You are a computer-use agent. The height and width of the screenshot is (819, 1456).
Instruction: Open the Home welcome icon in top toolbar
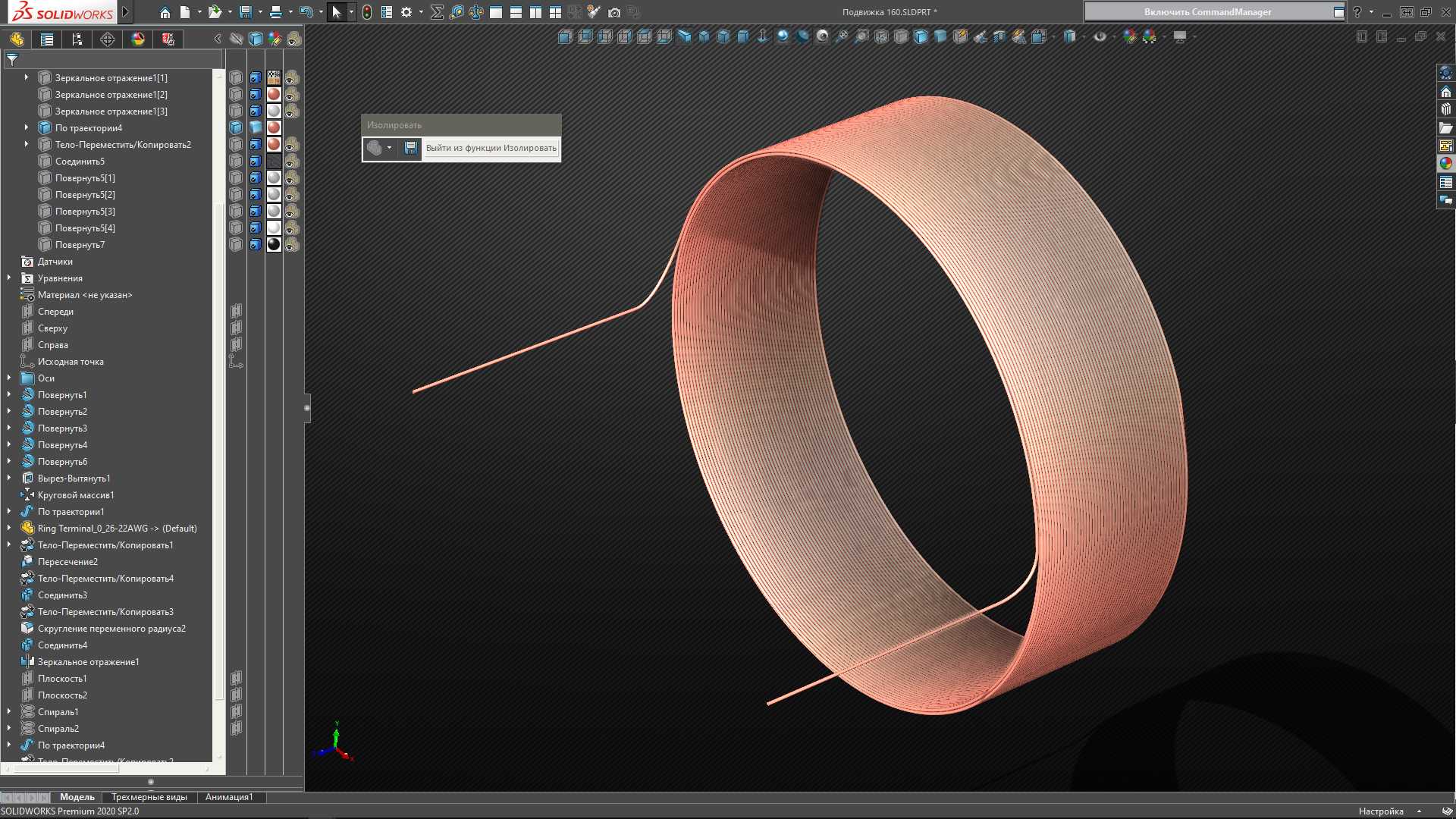tap(165, 12)
